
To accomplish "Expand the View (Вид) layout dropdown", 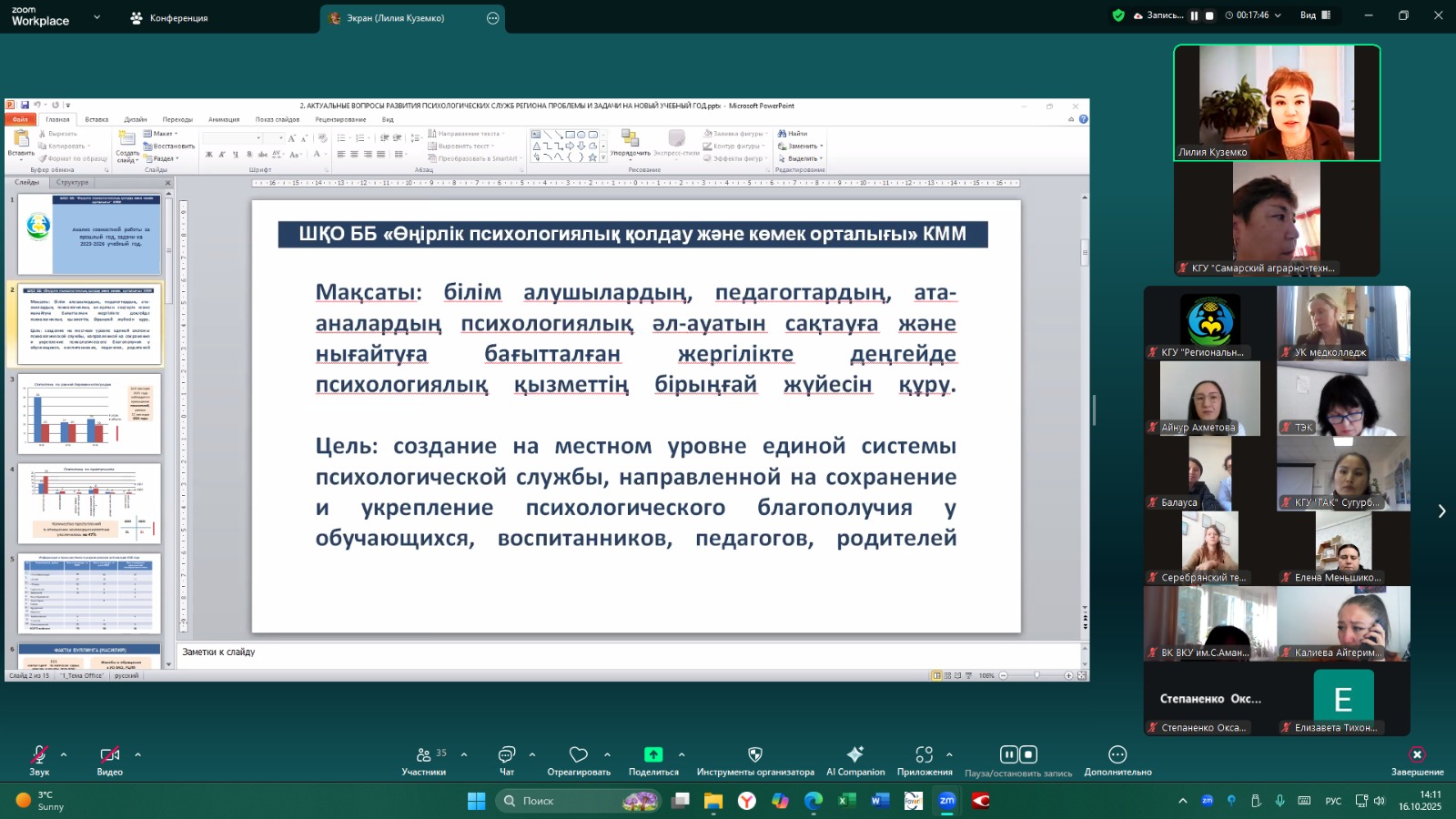I will coord(1315,15).
